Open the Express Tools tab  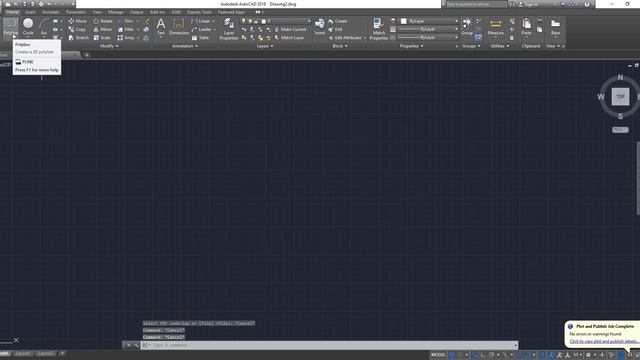pos(199,12)
